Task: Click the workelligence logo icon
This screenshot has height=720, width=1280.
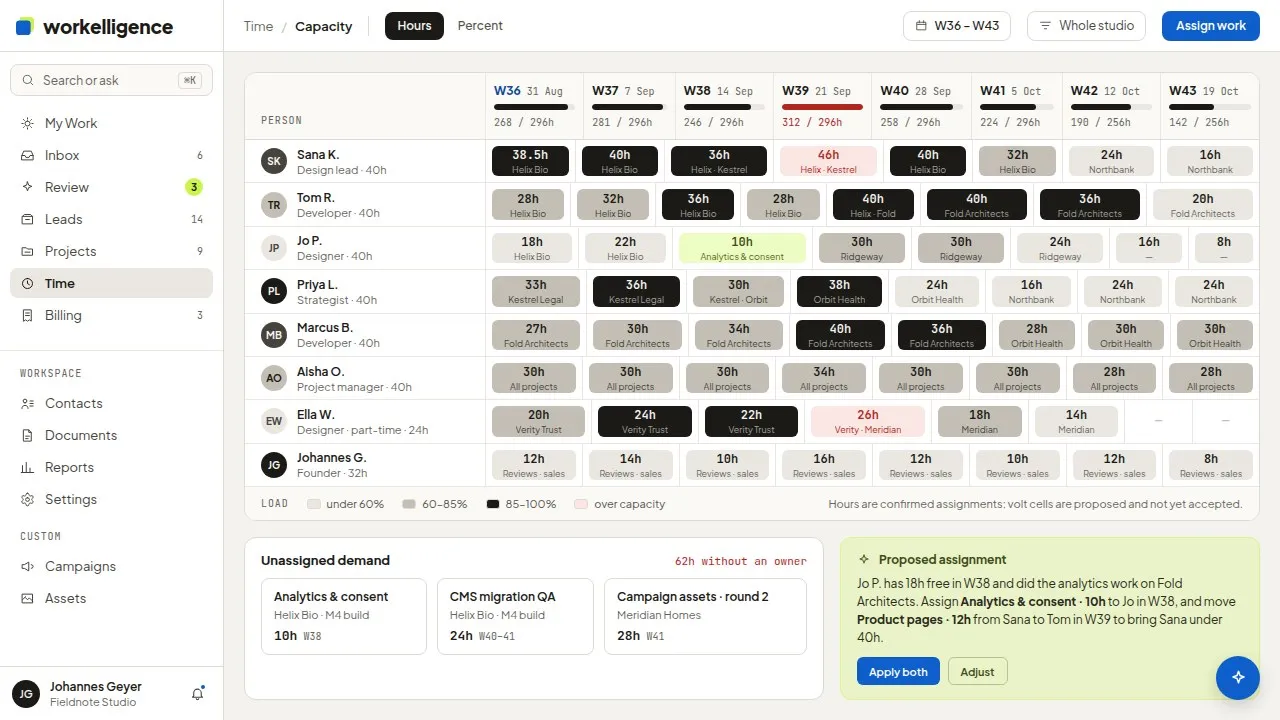Action: pos(25,27)
